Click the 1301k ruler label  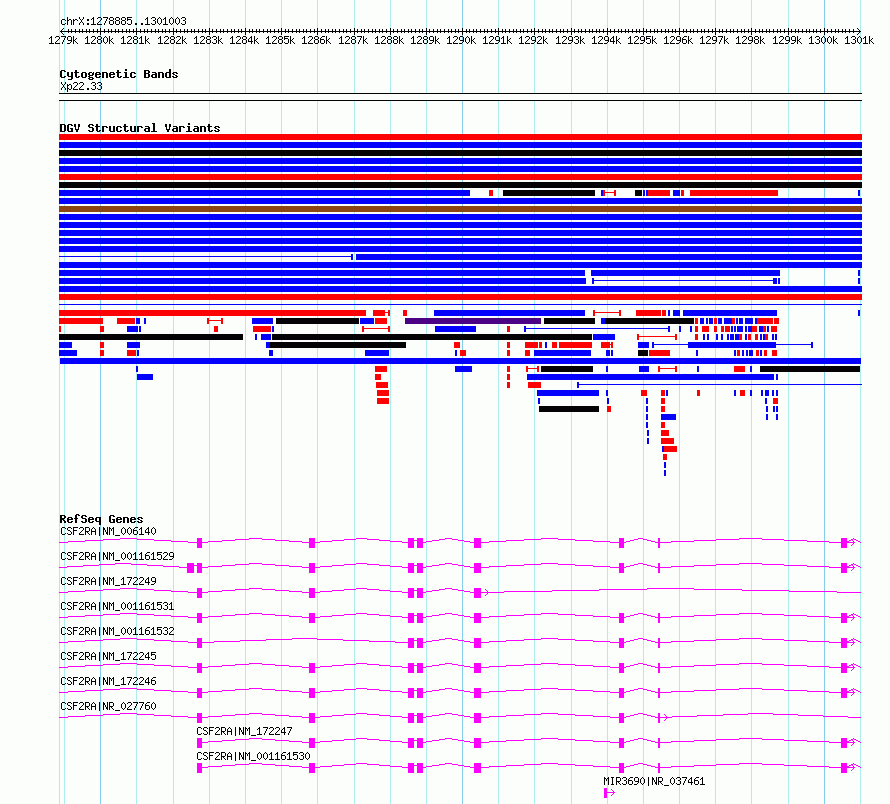[x=859, y=40]
